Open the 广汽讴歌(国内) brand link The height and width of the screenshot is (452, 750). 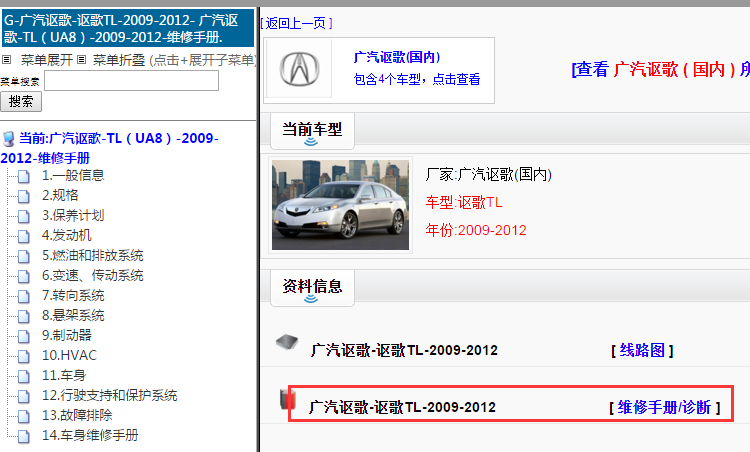(397, 57)
